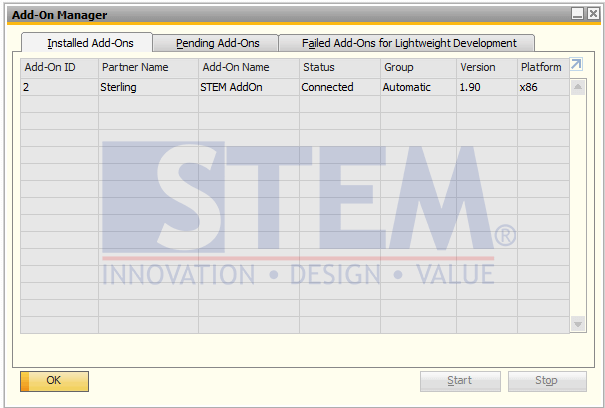The image size is (605, 408).
Task: Select the 'Sterling' partner name cell
Action: (149, 87)
